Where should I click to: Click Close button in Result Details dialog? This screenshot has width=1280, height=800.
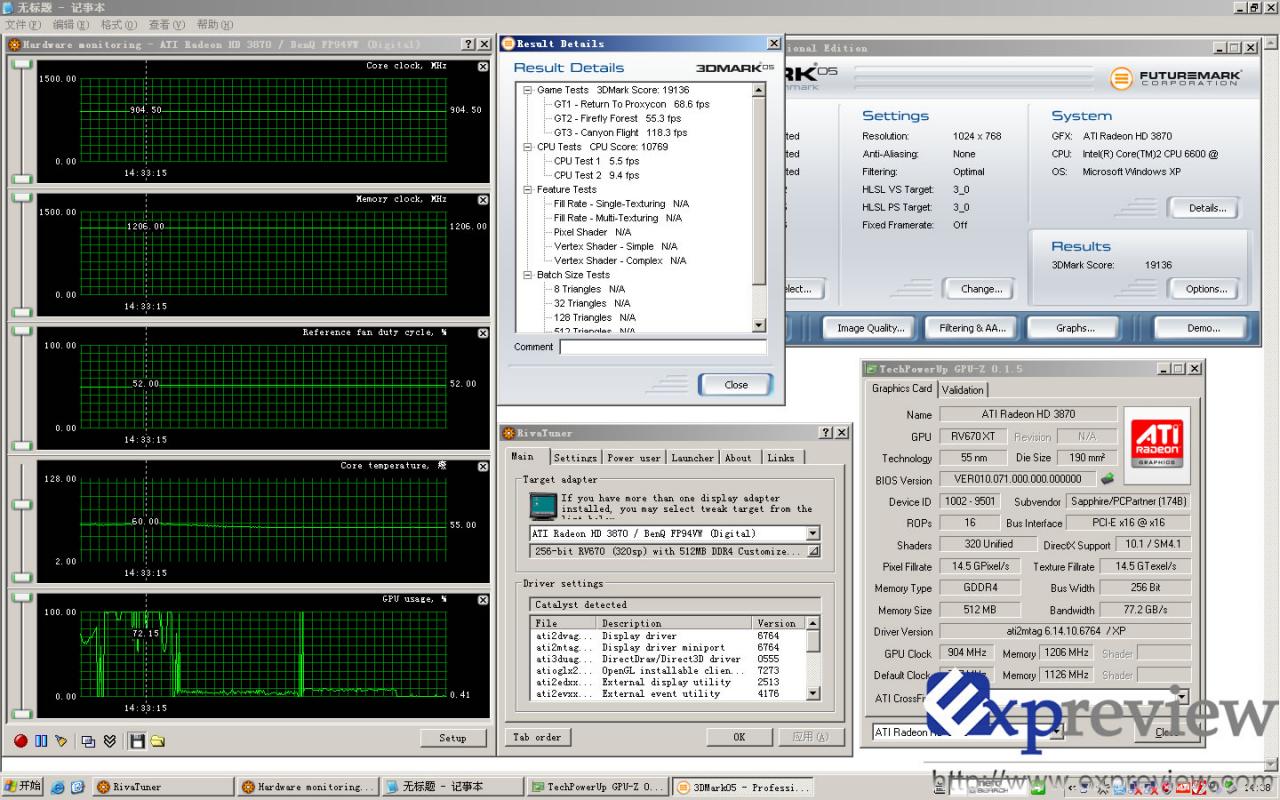click(x=736, y=385)
